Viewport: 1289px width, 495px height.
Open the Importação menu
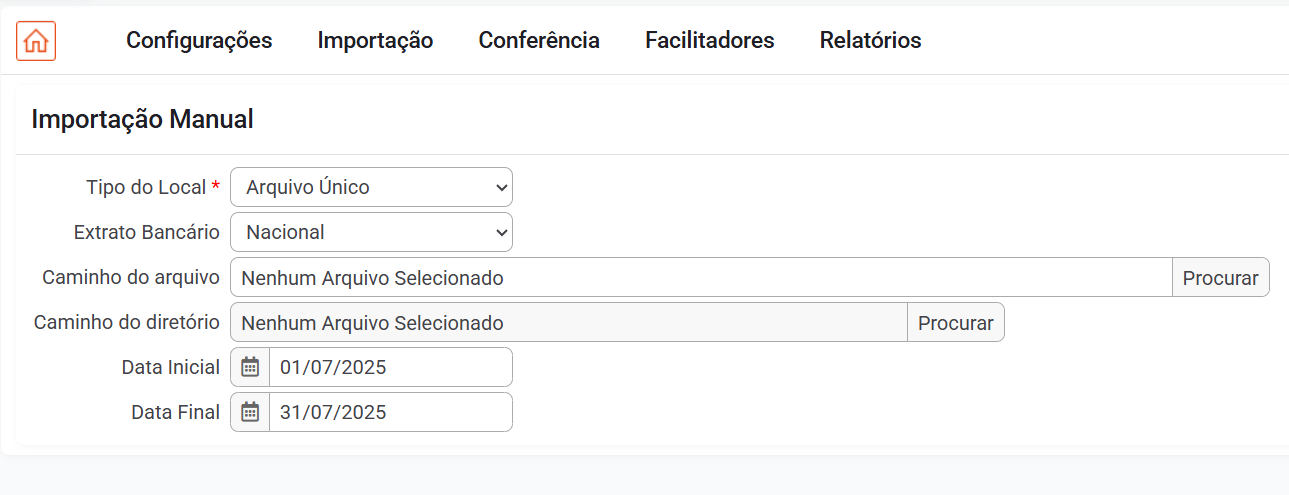click(x=375, y=41)
